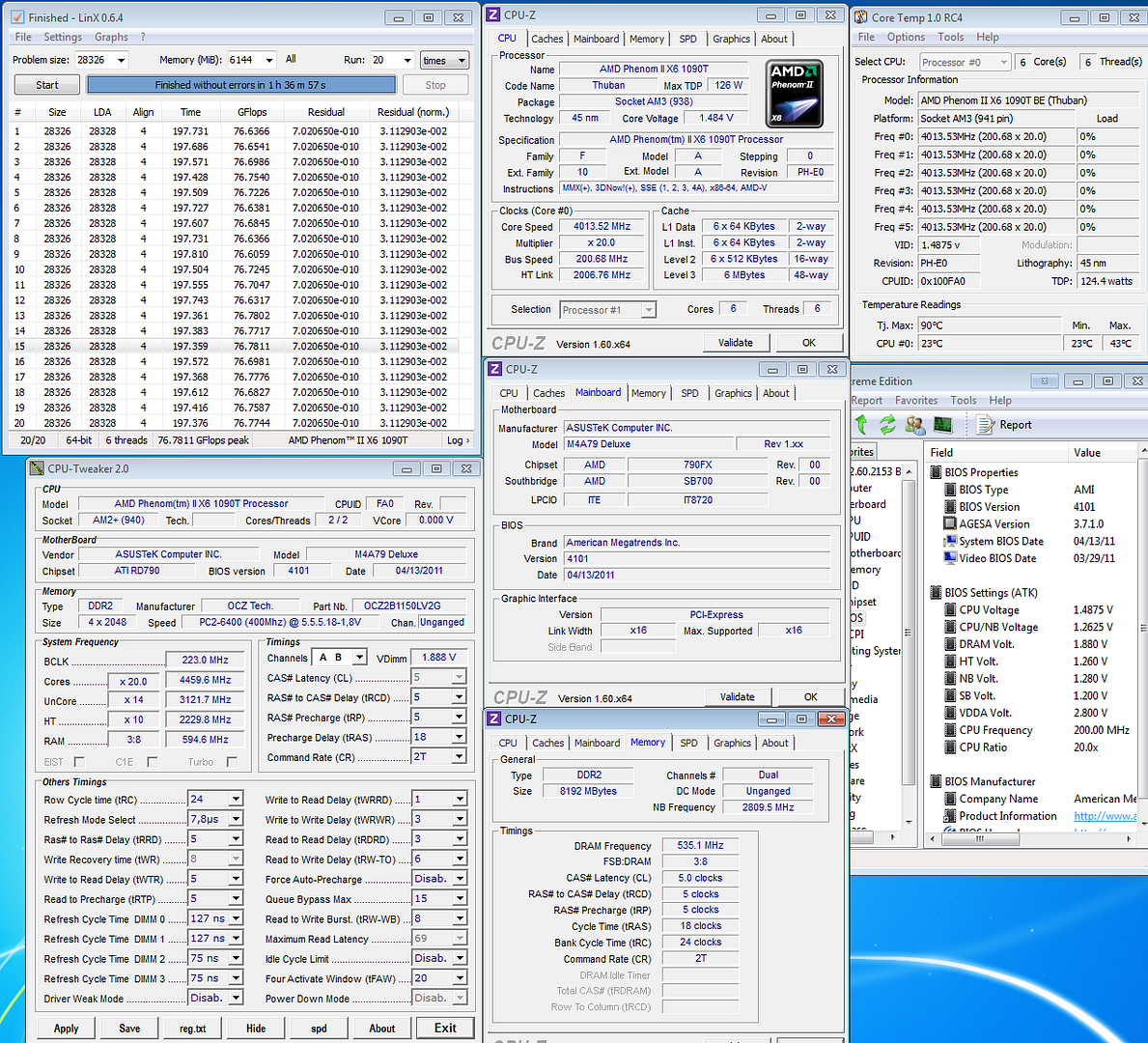Click the reg.txt button in CPU-Tweaker

coord(192,1029)
